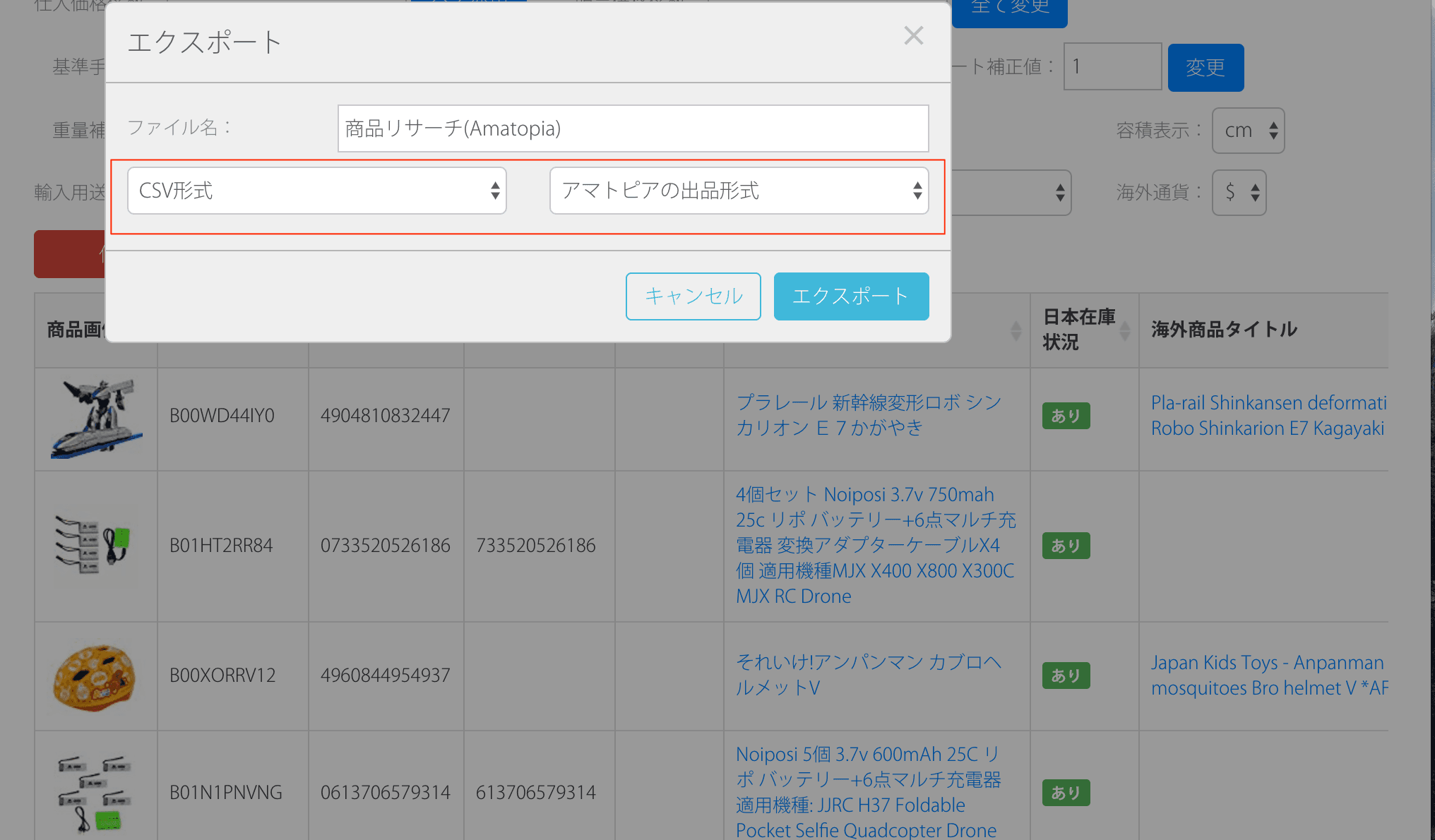Screen dimensions: 1435x840
Task: Close the エクスポート dialog with X
Action: click(913, 35)
